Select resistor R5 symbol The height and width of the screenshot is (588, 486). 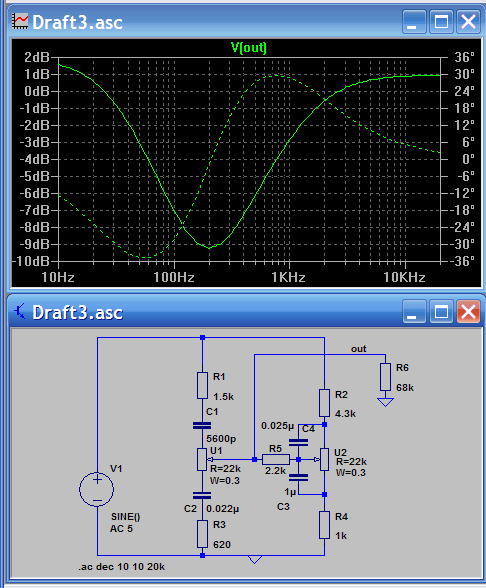(276, 459)
